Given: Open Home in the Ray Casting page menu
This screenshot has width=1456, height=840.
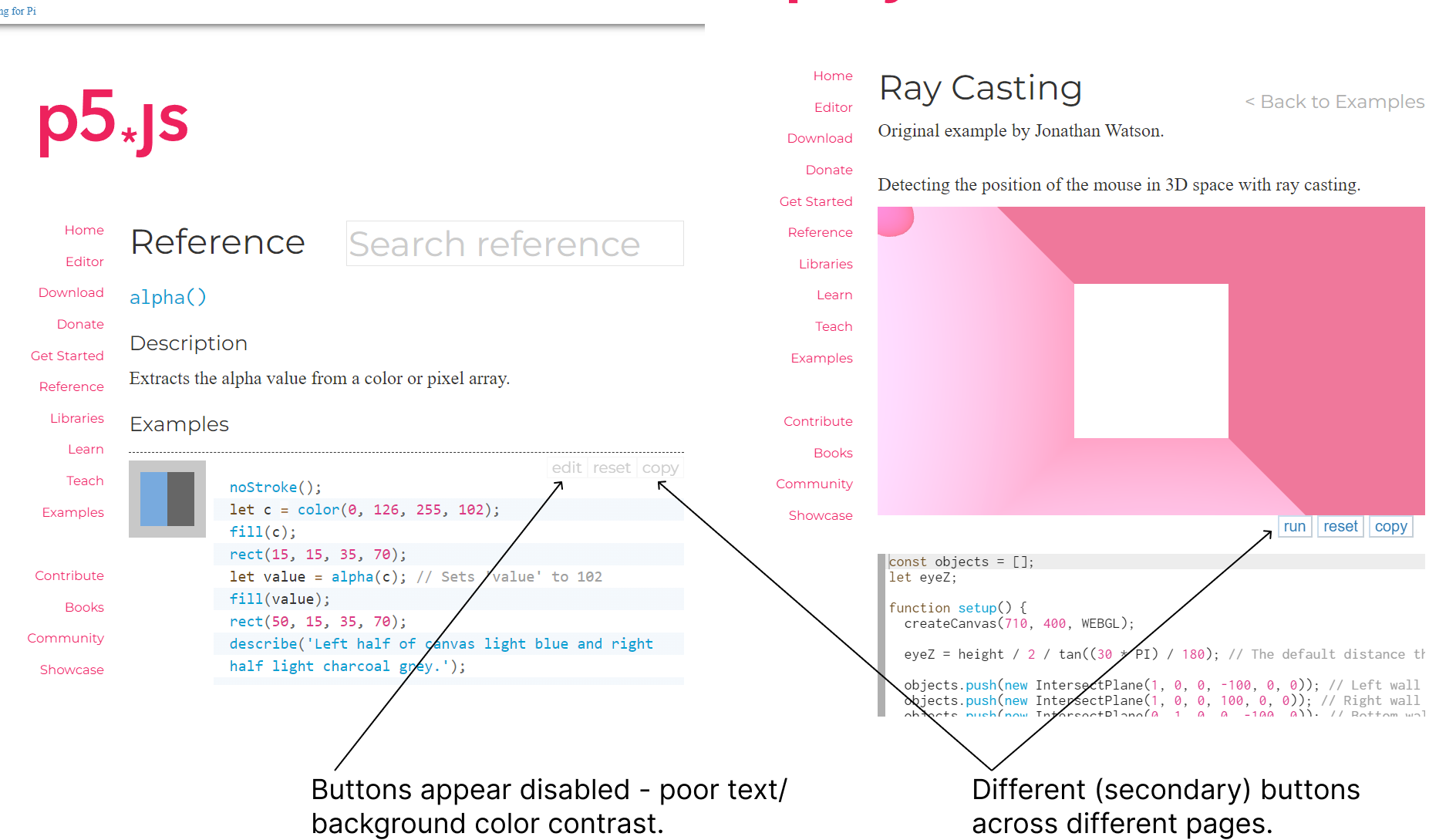Looking at the screenshot, I should tap(833, 76).
